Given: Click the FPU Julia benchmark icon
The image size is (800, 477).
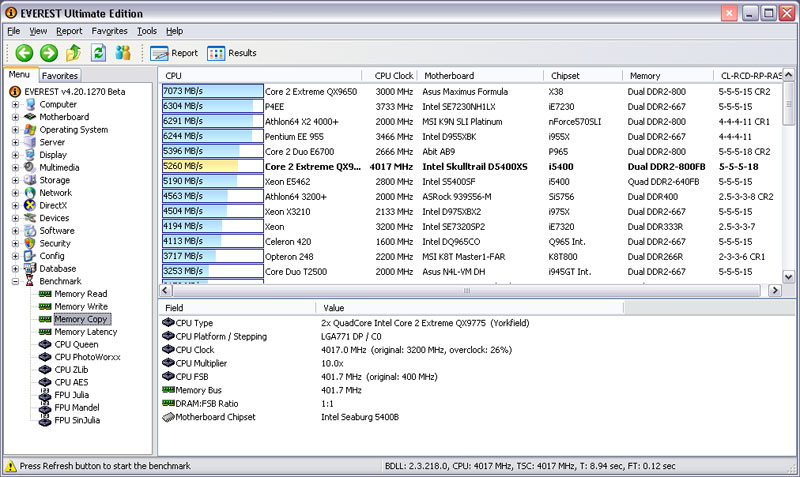Looking at the screenshot, I should click(x=45, y=395).
